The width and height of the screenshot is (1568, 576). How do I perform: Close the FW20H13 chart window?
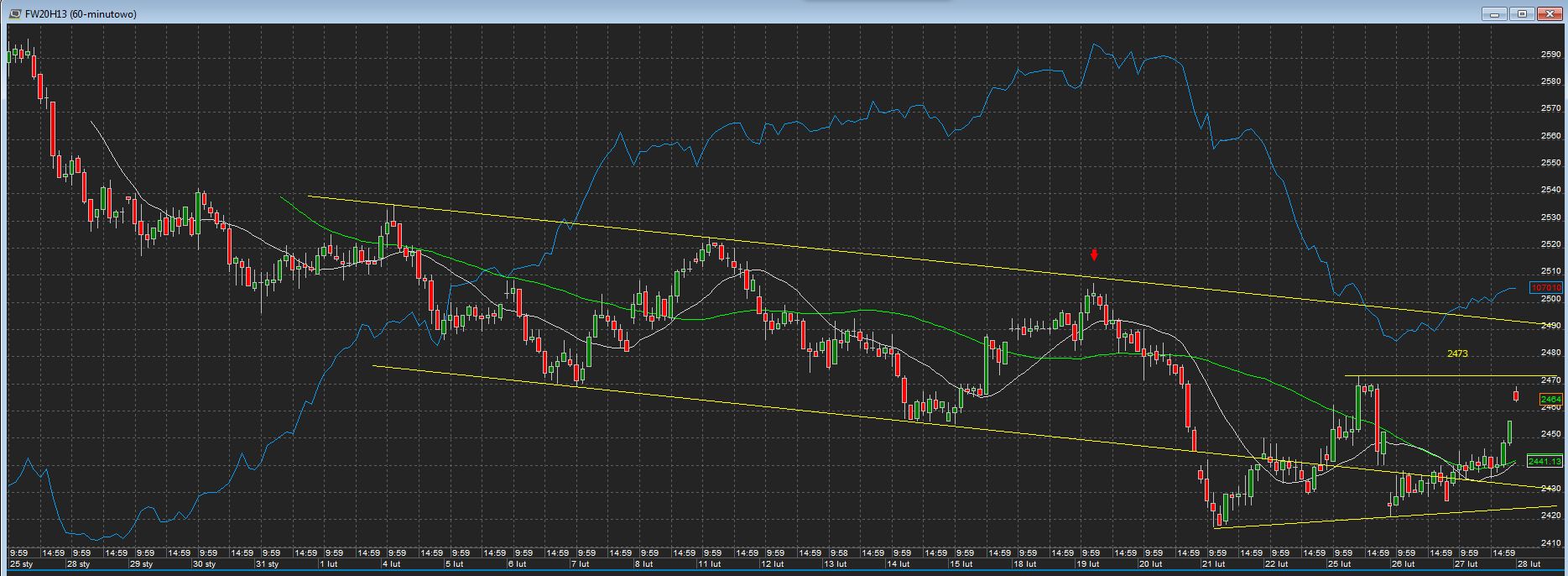(1548, 14)
